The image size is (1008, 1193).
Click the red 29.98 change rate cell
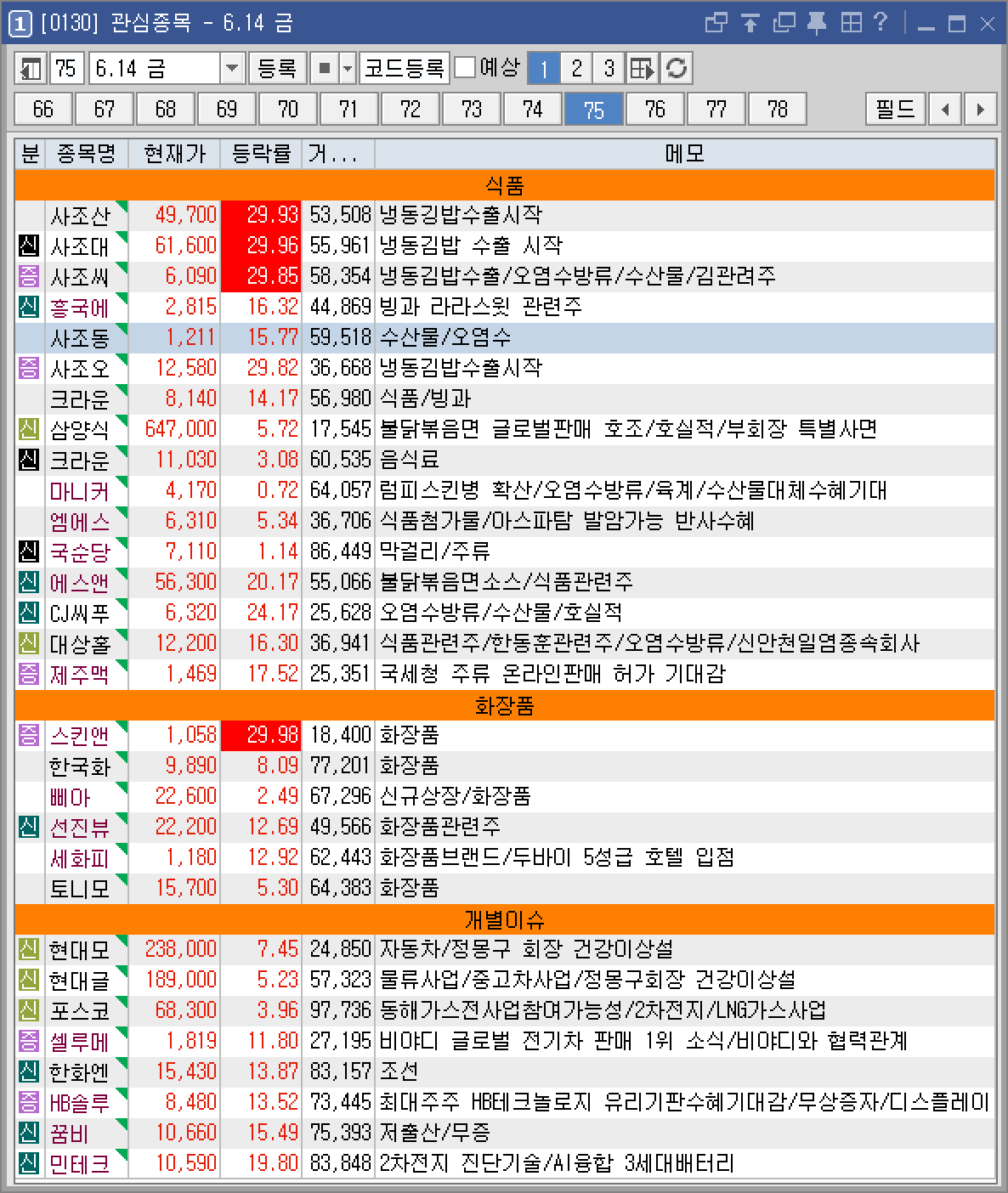[x=261, y=735]
